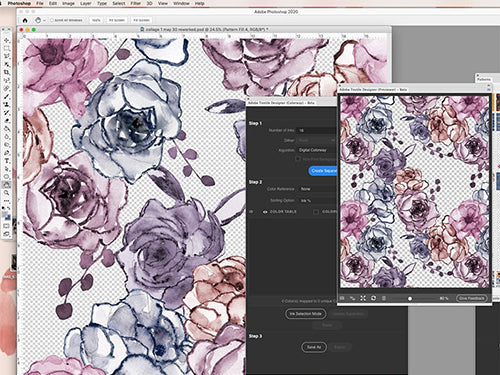This screenshot has height=375, width=500.
Task: Open the Select menu
Action: [x=119, y=3]
